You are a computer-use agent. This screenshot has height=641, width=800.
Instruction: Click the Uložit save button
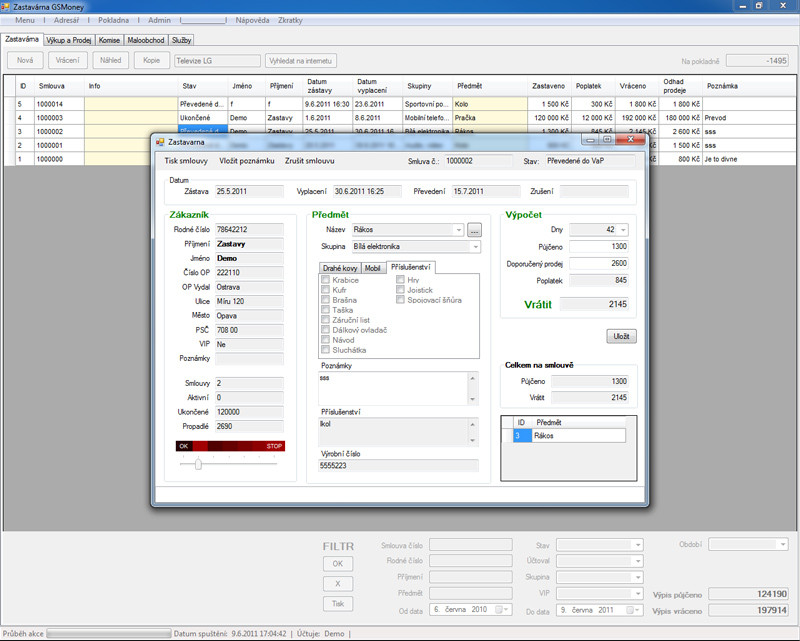click(621, 336)
